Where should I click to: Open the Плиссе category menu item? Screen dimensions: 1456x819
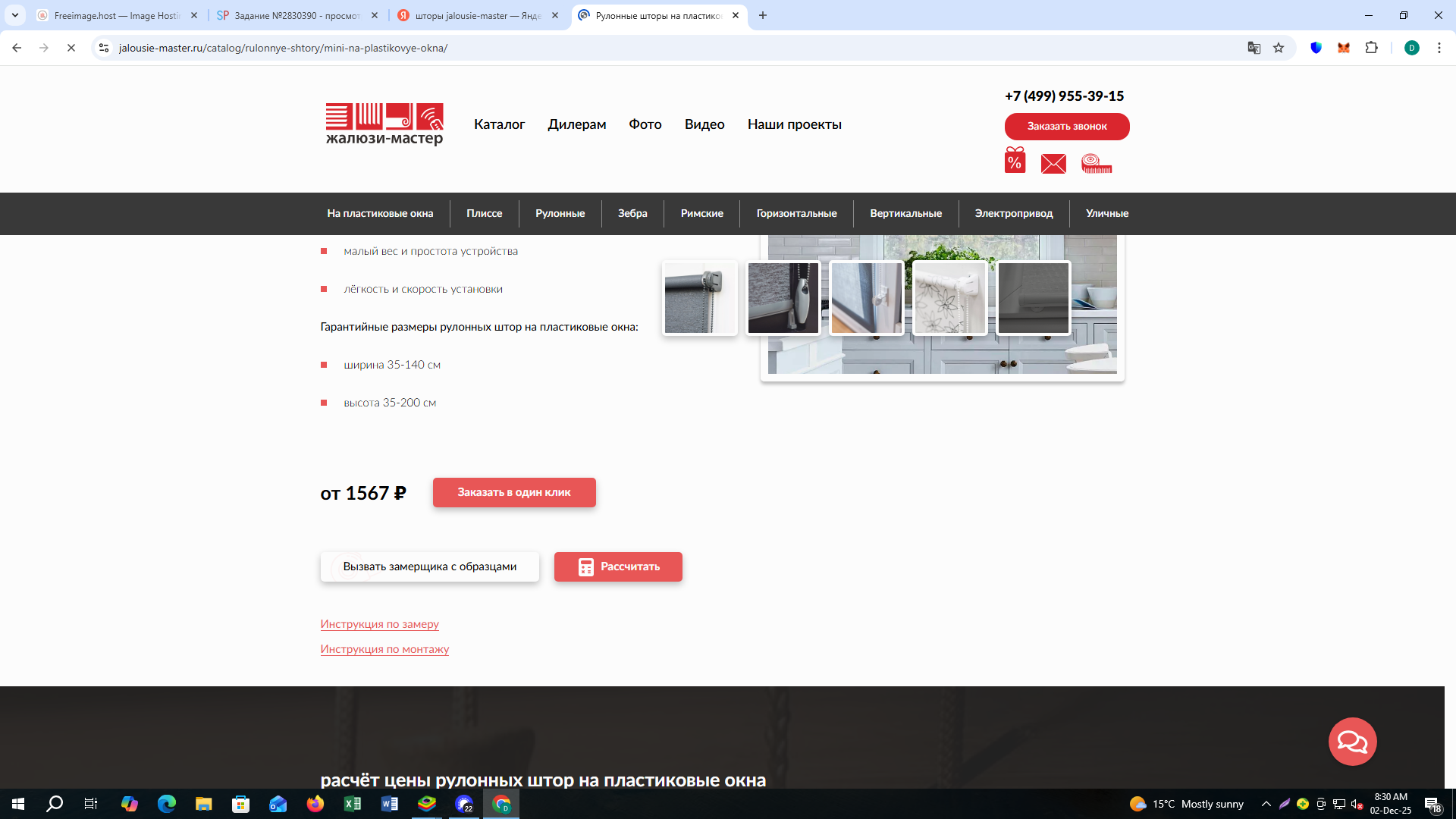(484, 213)
